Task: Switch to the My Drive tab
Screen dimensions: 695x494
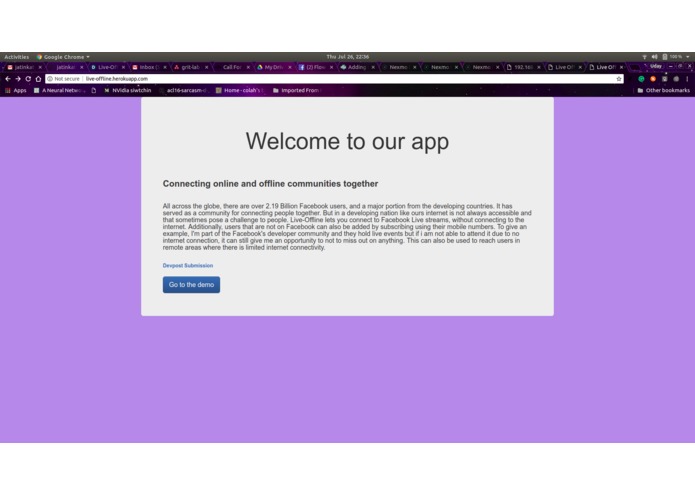Action: click(271, 67)
